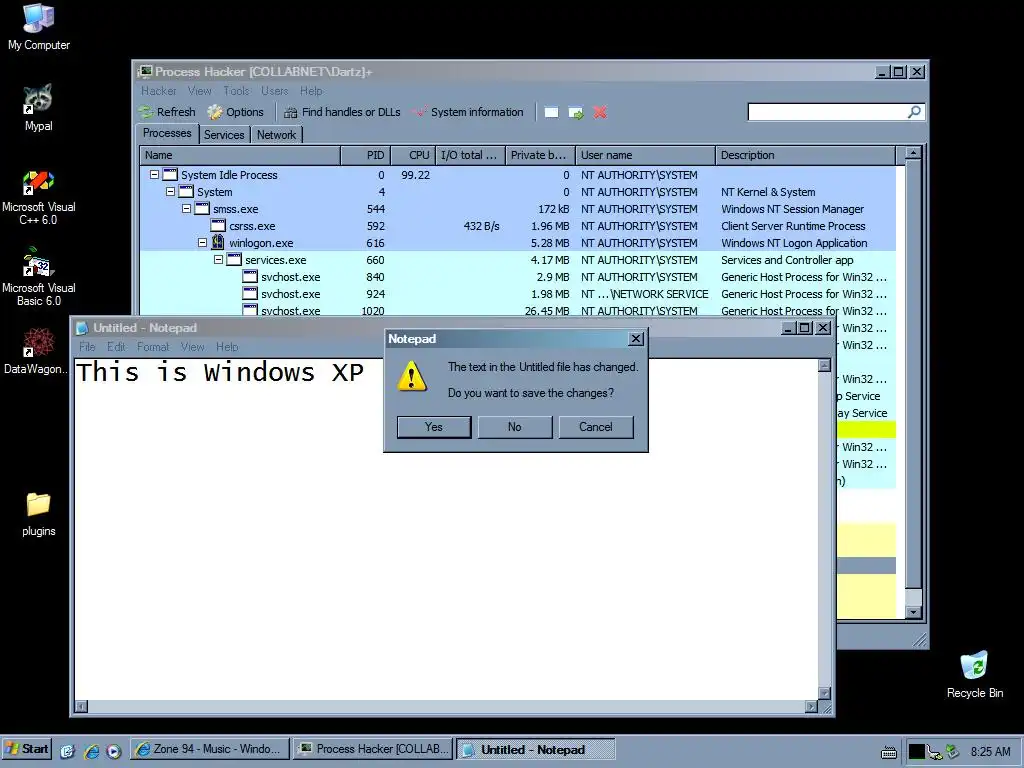Switch to the Services tab

point(224,135)
